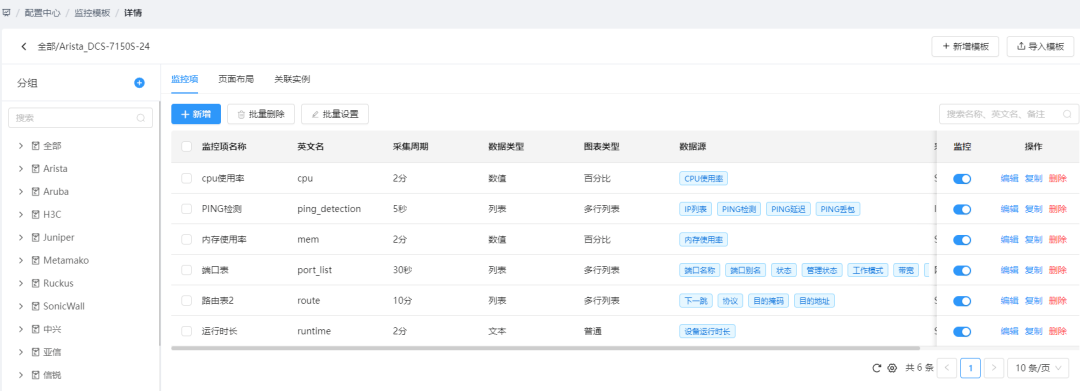1080x391 pixels.
Task: Click the folder icon of the Arista group
Action: tap(36, 169)
